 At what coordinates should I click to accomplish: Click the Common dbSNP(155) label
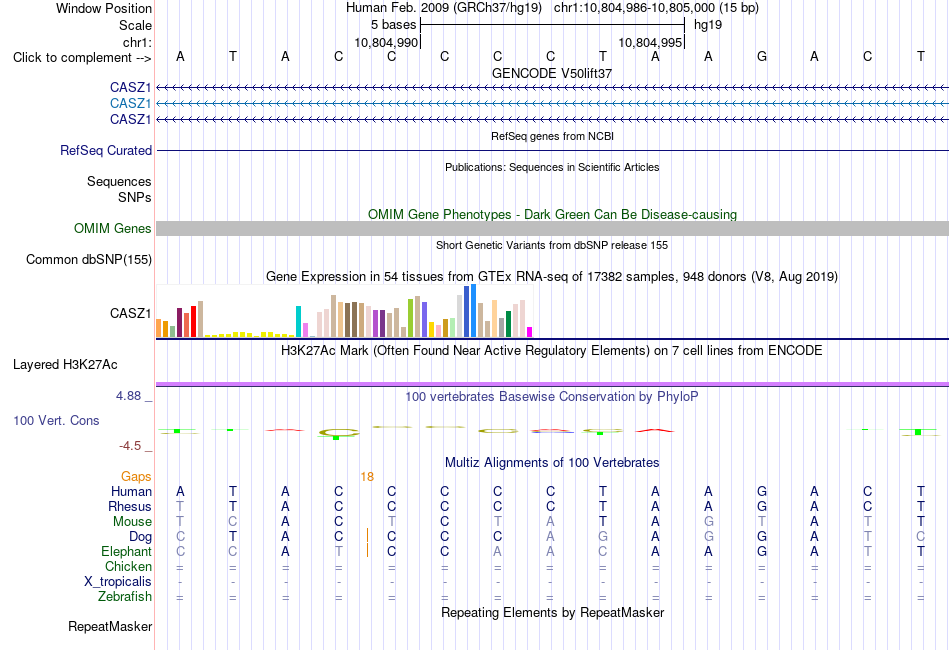tap(88, 259)
